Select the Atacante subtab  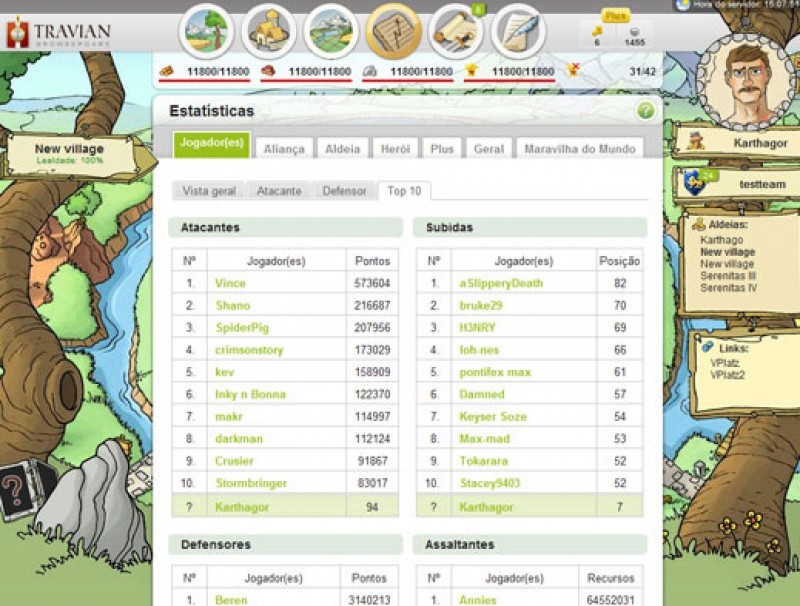[279, 191]
